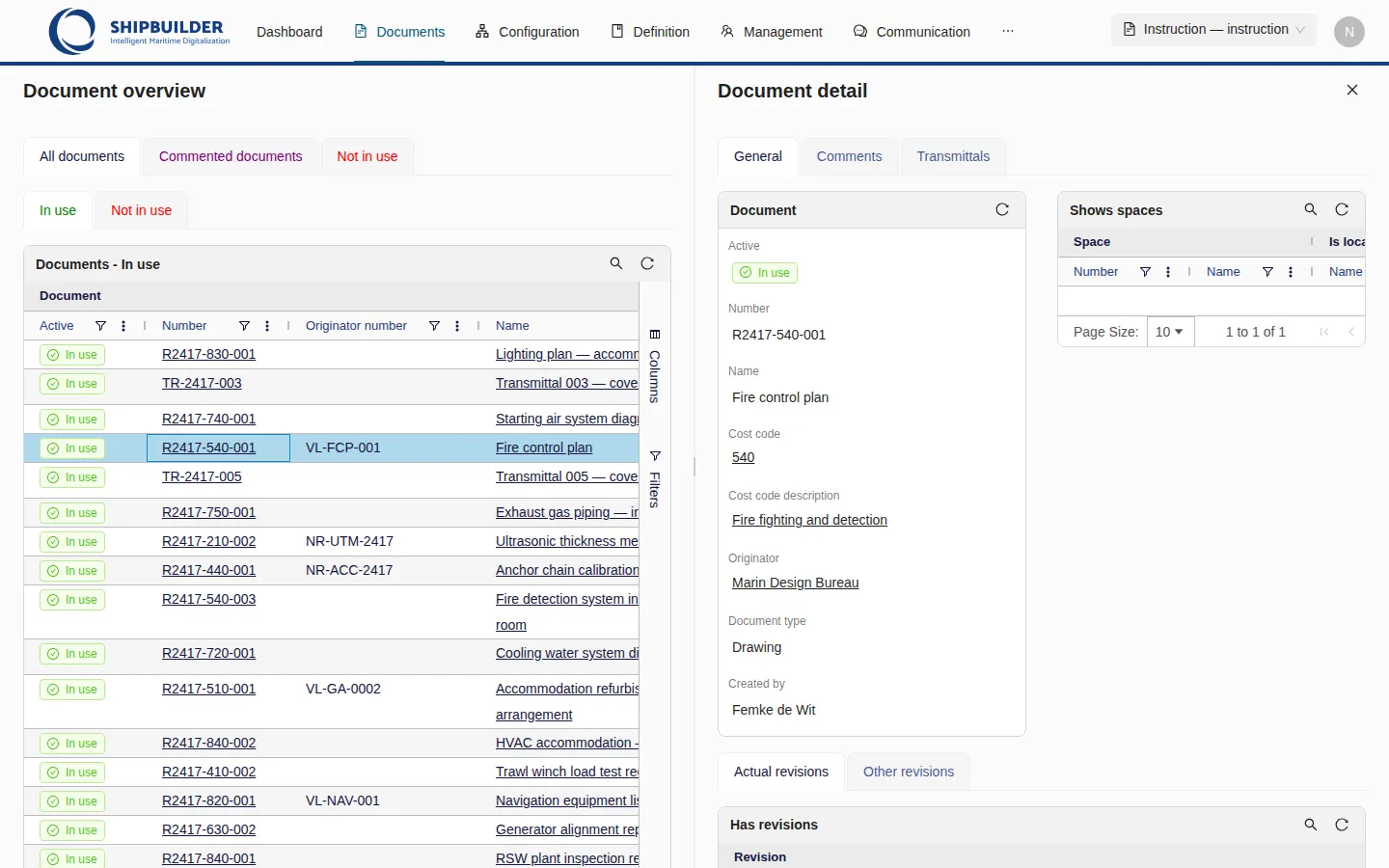The image size is (1389, 868).
Task: Refresh the Documents - In use grid
Action: (x=647, y=263)
